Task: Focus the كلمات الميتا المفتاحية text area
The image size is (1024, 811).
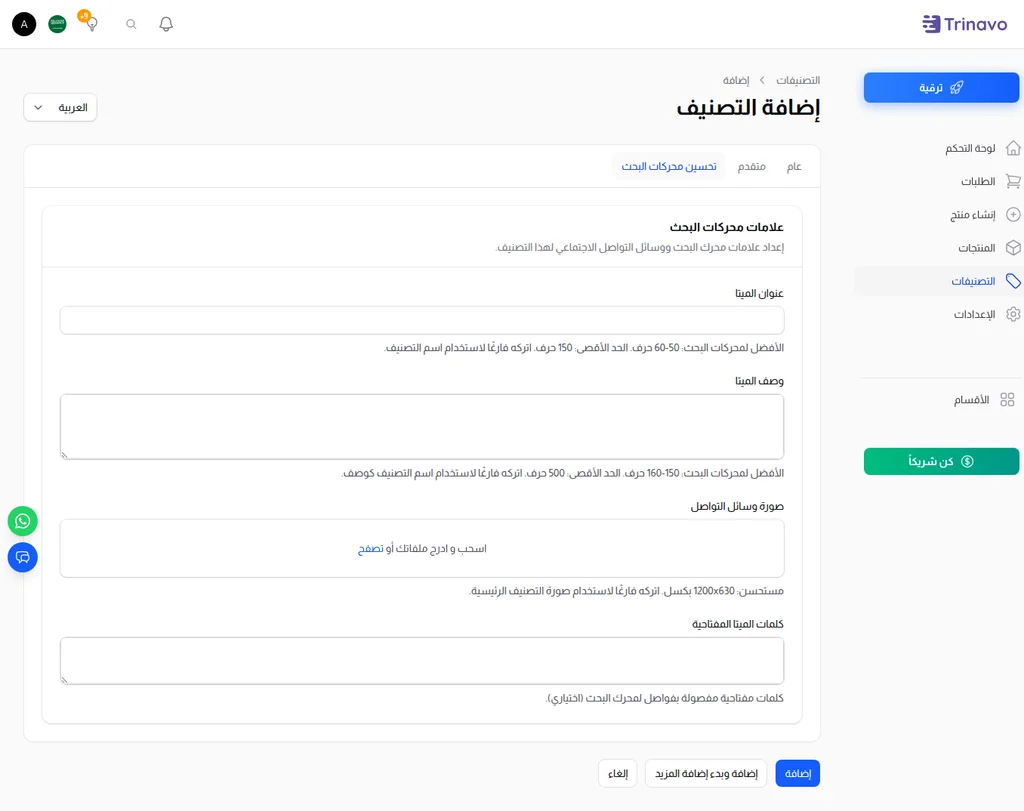Action: point(422,661)
